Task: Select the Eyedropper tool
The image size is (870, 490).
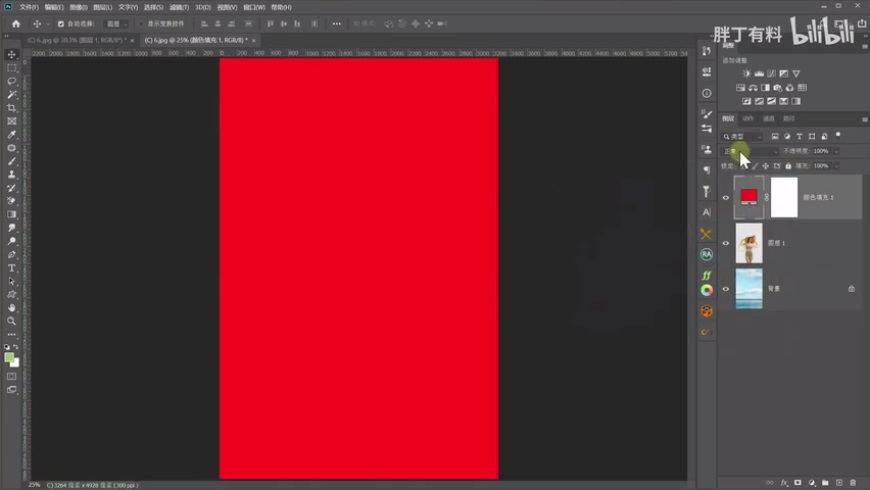Action: (12, 134)
